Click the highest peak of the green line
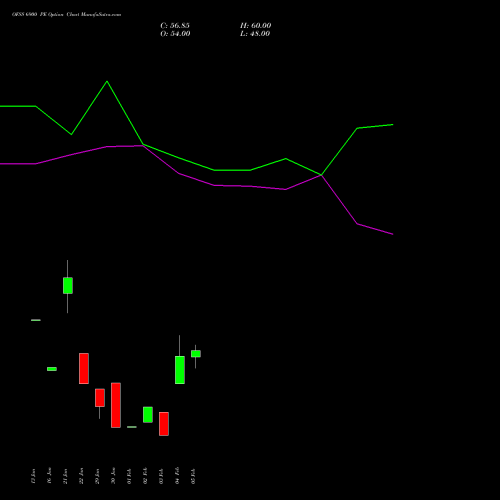Viewport: 500px width, 500px height. click(x=107, y=81)
